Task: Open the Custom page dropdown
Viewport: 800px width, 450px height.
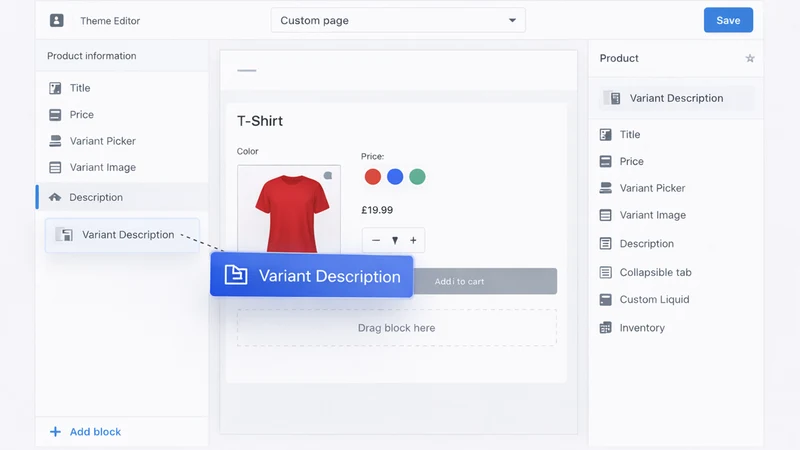Action: tap(398, 20)
